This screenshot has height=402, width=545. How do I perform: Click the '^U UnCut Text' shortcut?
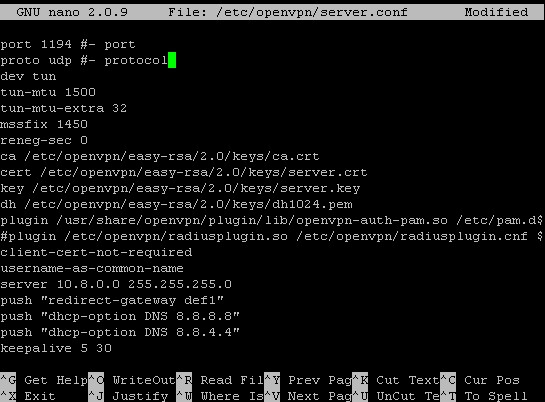[396, 396]
